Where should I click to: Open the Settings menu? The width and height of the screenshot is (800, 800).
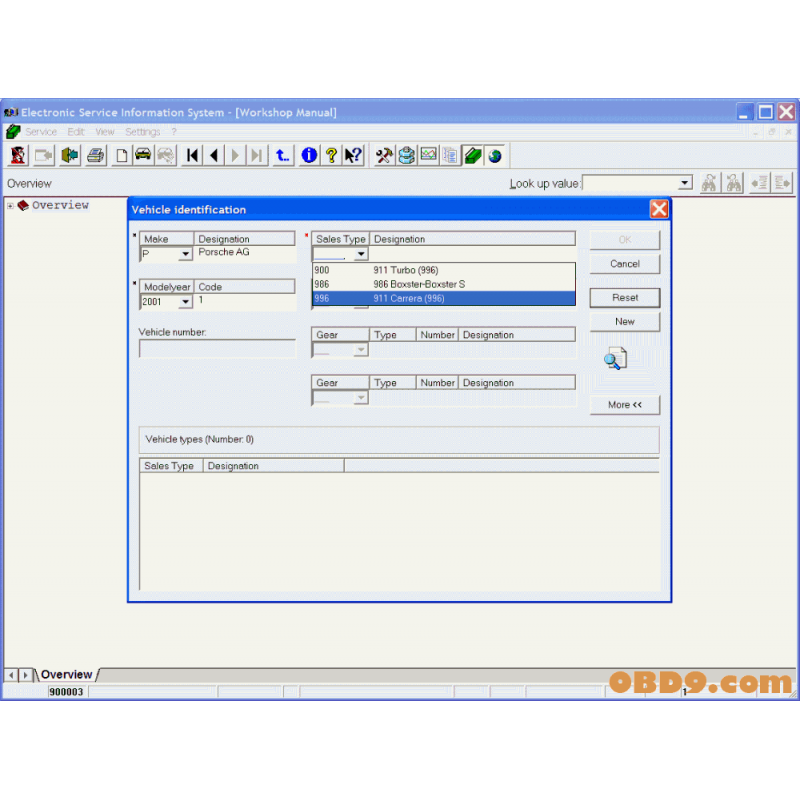point(142,132)
